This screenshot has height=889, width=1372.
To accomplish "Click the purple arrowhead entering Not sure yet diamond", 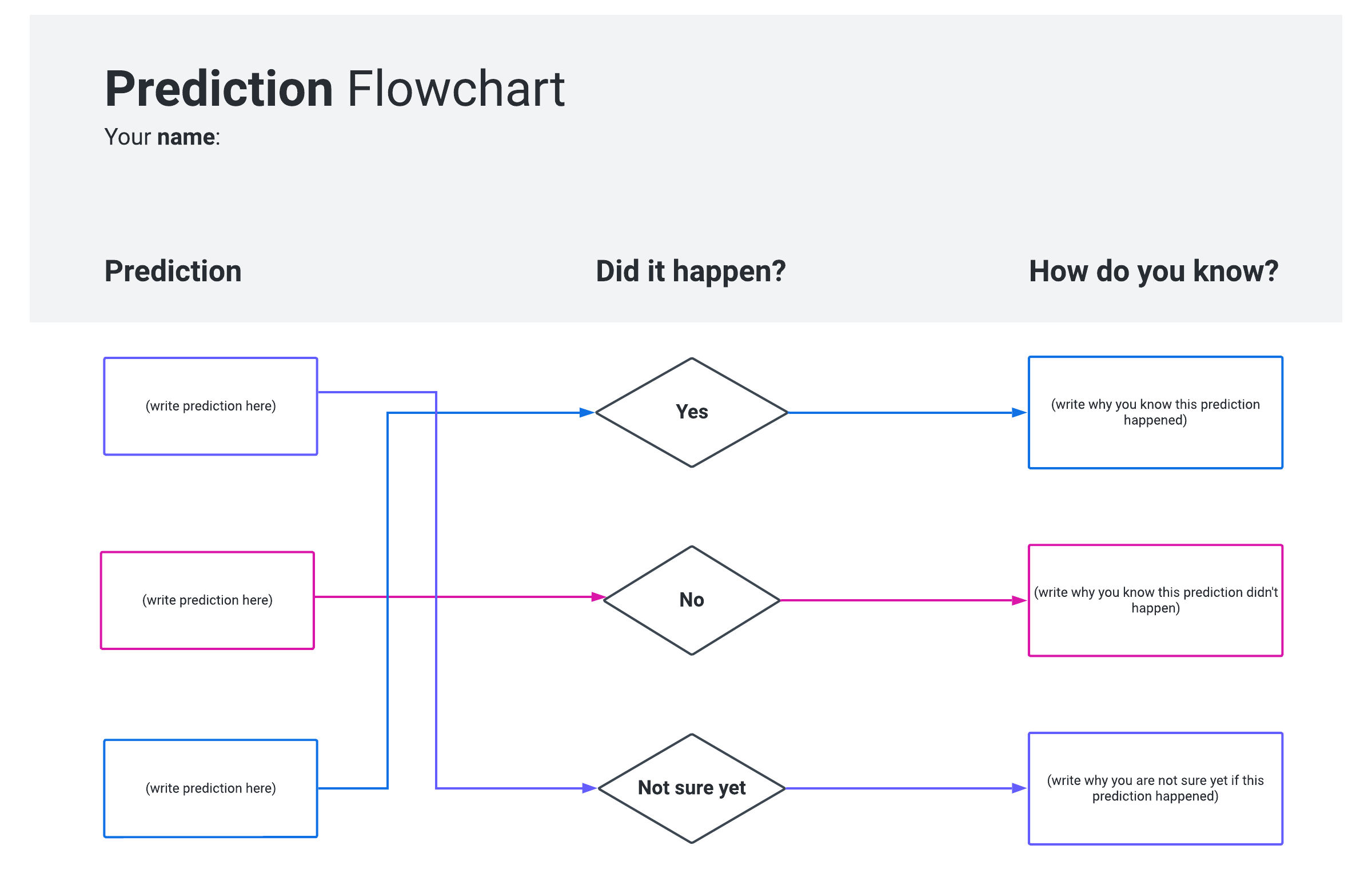I will click(589, 789).
